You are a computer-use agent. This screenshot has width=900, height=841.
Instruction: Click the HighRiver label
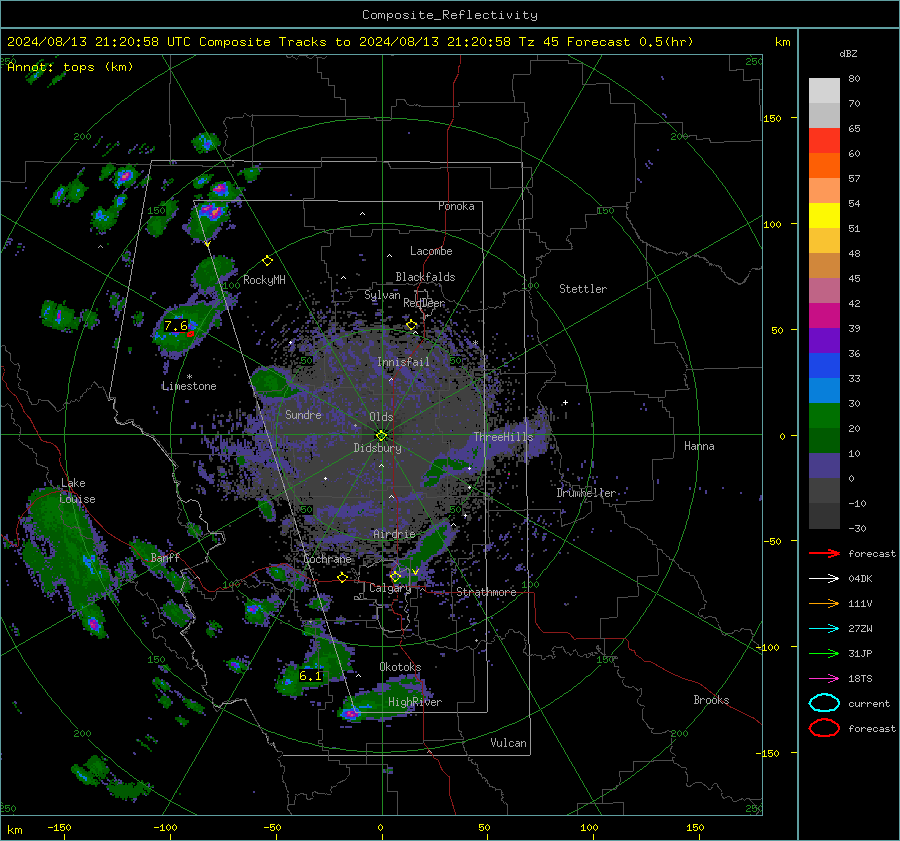[415, 702]
